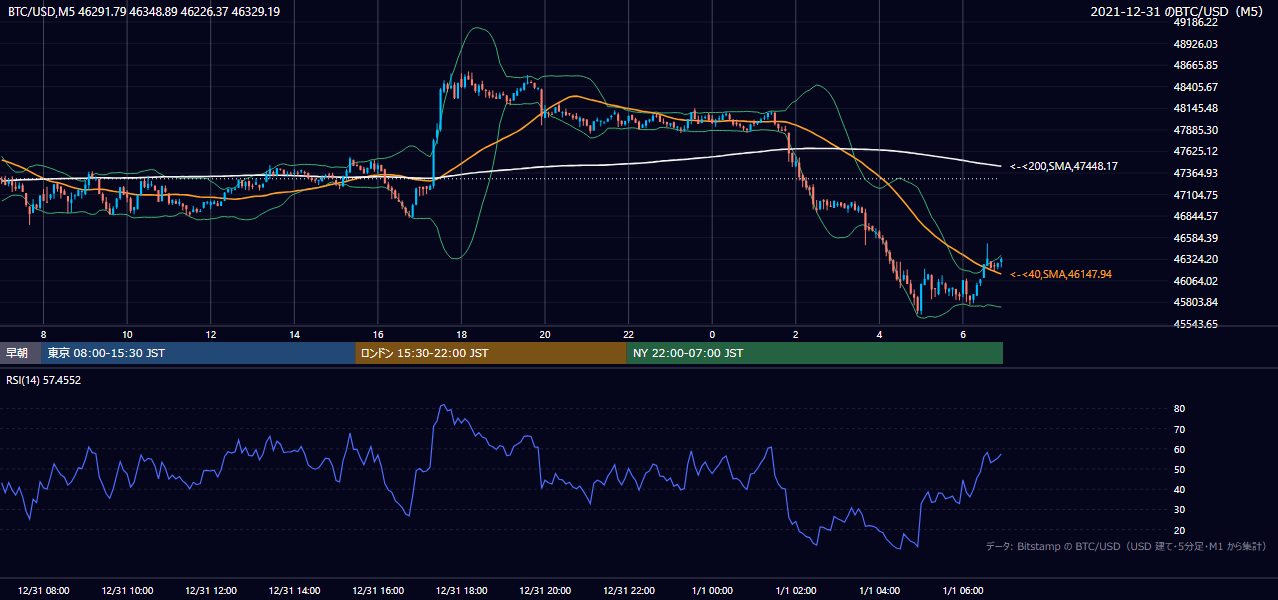Click price axis value 47885.30
This screenshot has height=600, width=1278.
pyautogui.click(x=1196, y=130)
